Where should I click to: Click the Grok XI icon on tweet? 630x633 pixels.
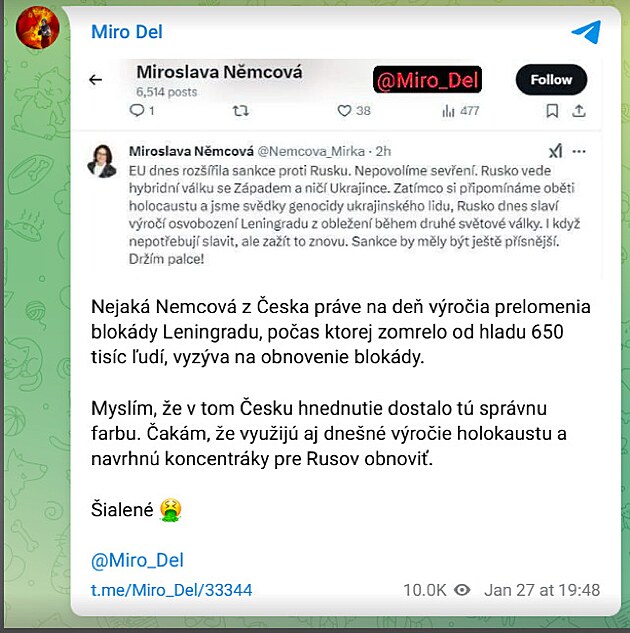tap(555, 151)
